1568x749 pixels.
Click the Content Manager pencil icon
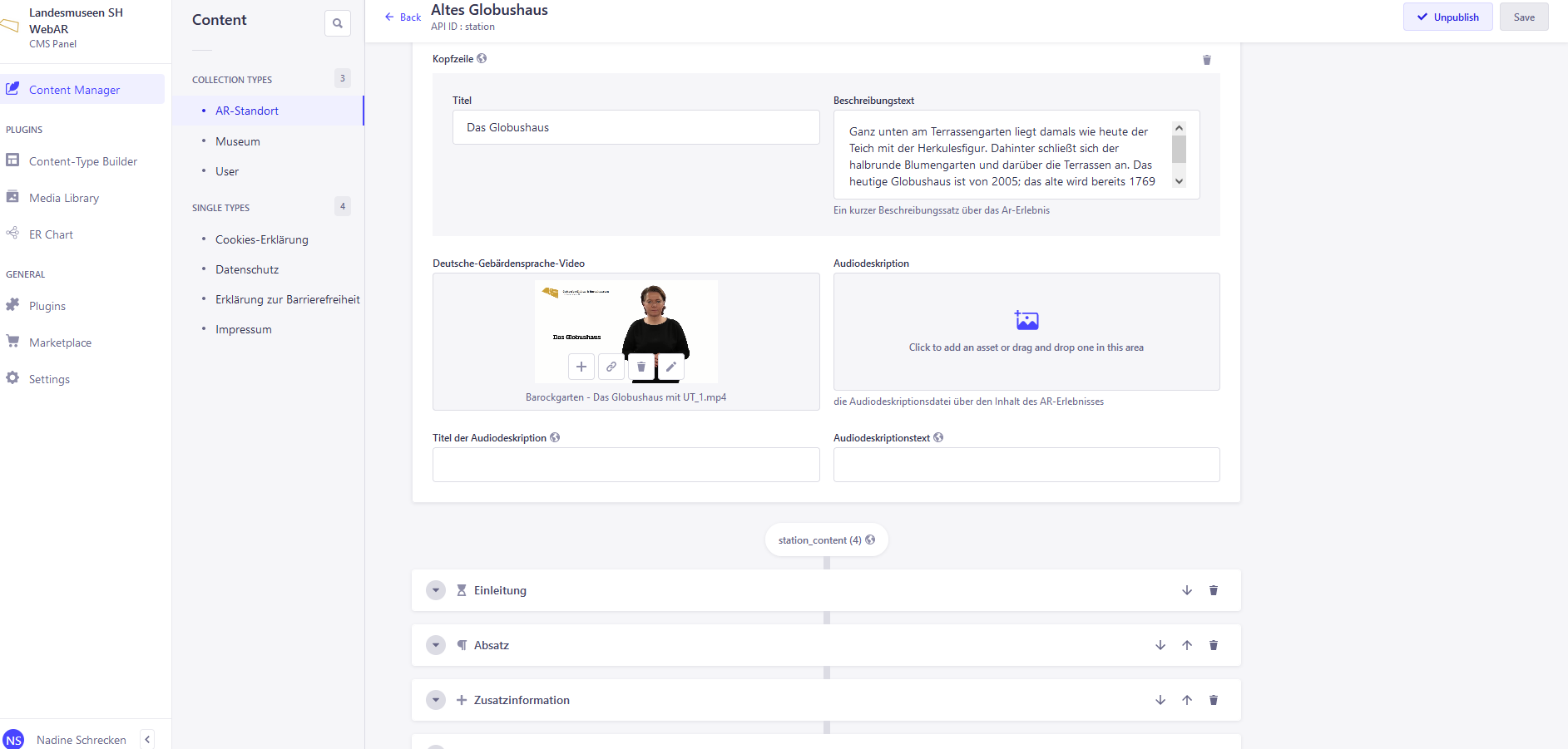click(12, 88)
